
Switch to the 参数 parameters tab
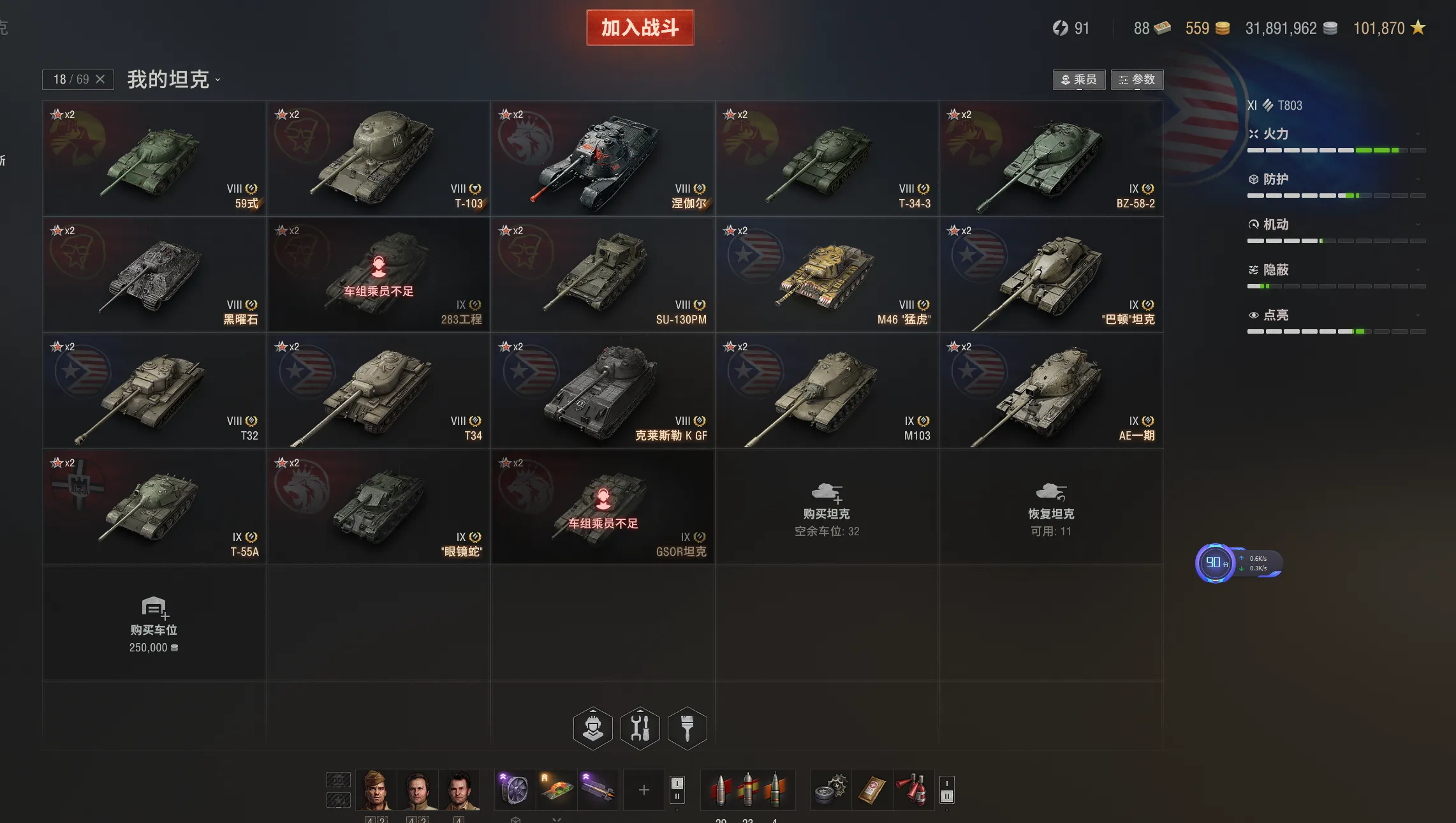[x=1137, y=79]
